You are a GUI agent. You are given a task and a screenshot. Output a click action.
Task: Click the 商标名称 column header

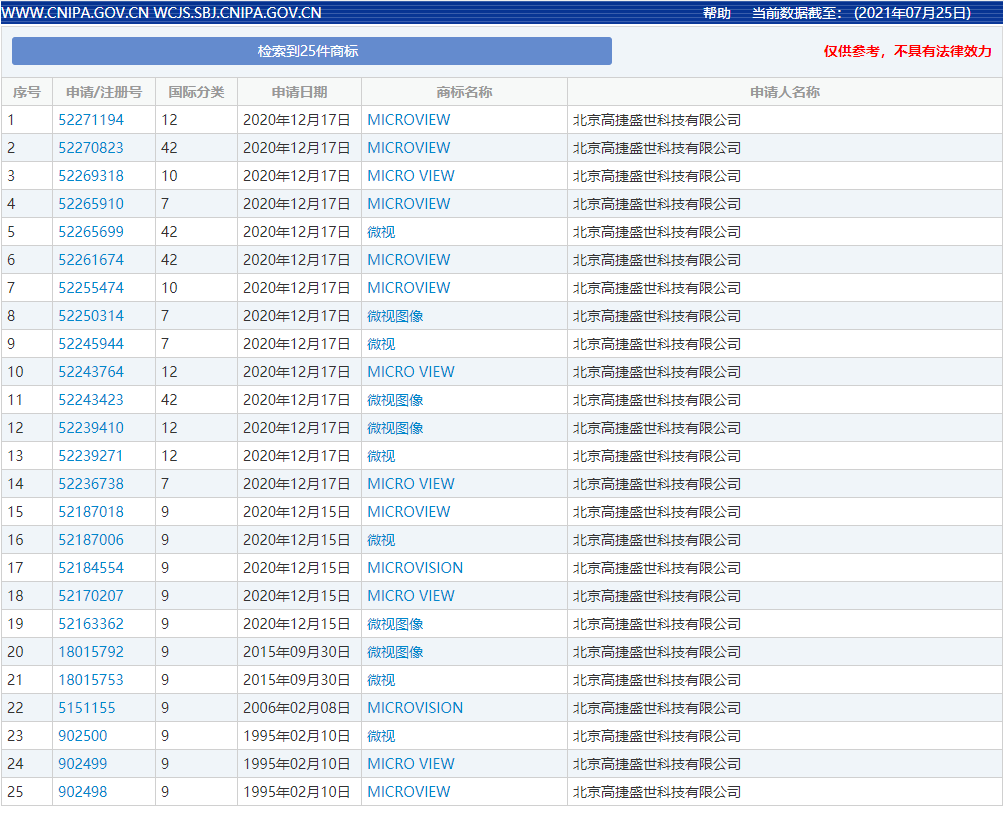(464, 92)
